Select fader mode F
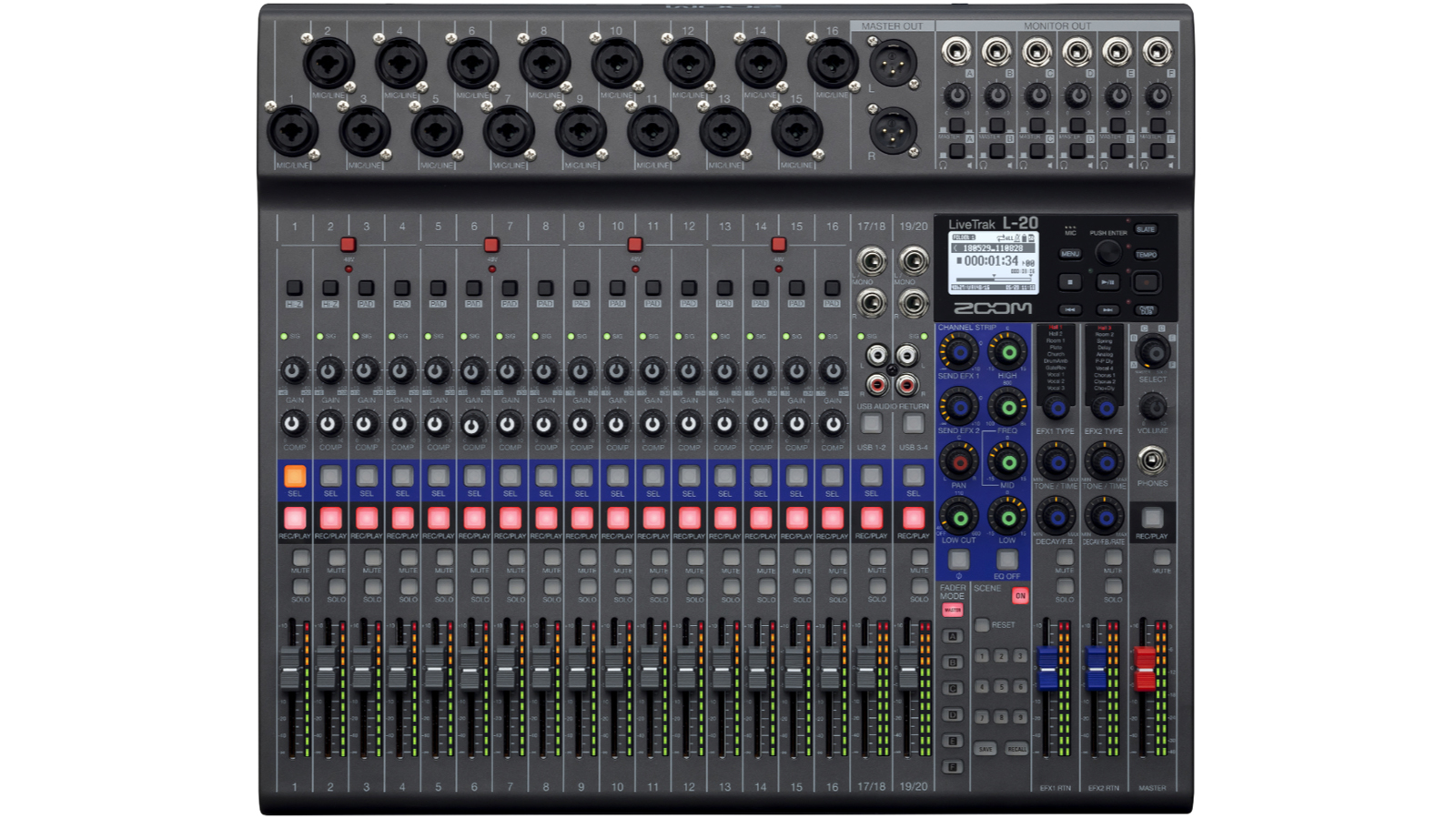Screen dimensions: 1456x819 pos(953,767)
